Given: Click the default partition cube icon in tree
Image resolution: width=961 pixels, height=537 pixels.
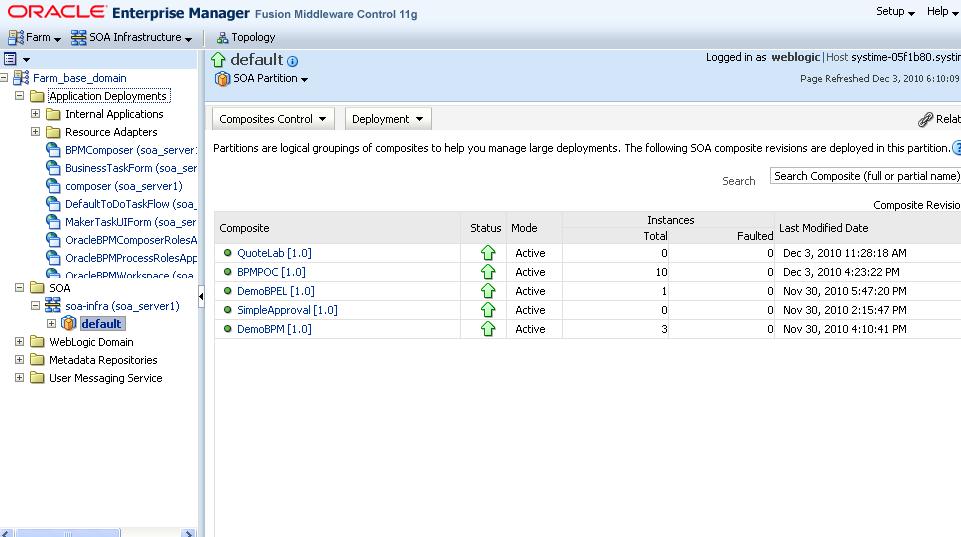Looking at the screenshot, I should point(69,323).
